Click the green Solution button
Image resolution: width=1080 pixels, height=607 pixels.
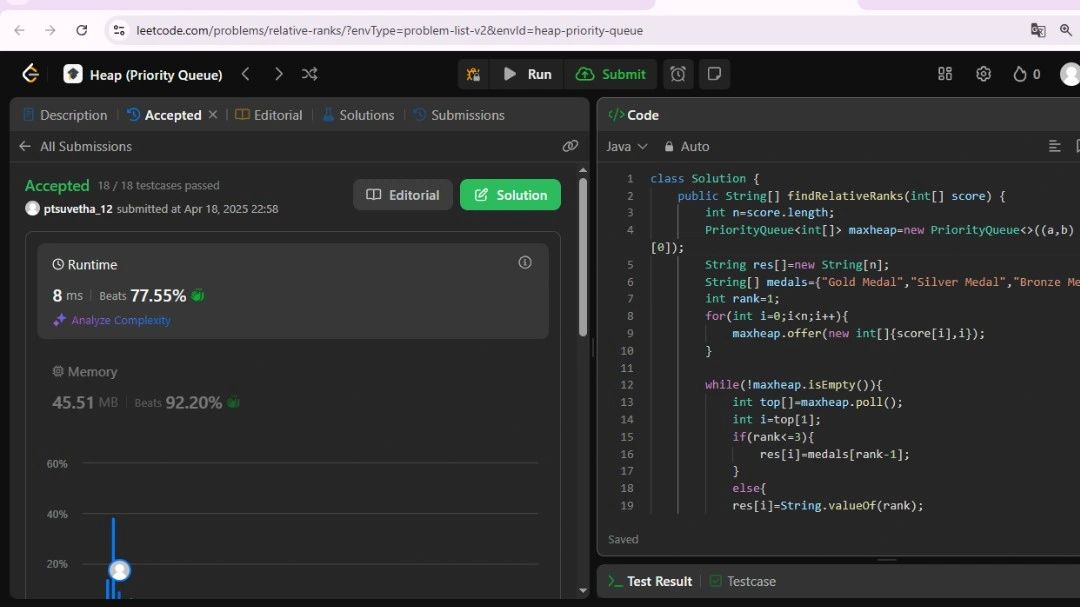(510, 195)
